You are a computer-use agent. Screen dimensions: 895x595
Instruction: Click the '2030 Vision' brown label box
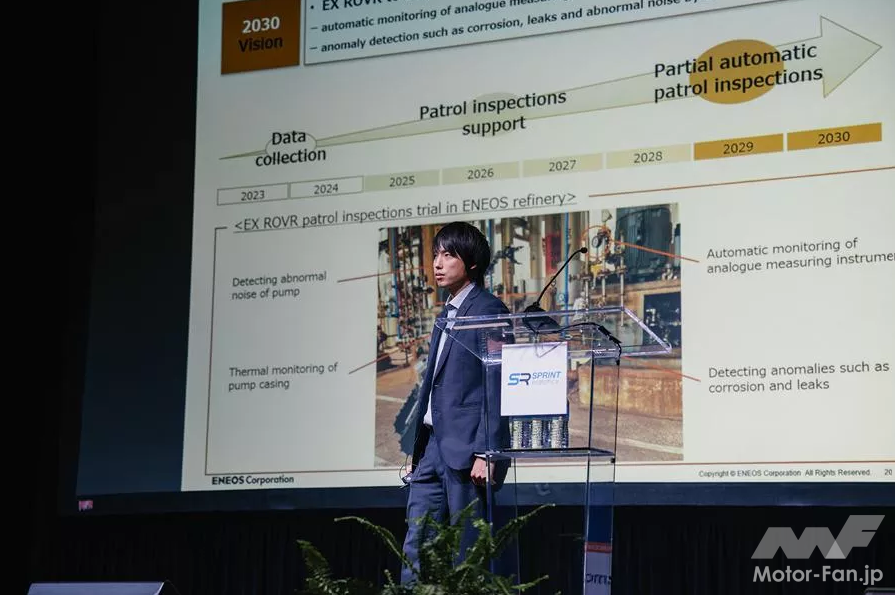[x=260, y=34]
